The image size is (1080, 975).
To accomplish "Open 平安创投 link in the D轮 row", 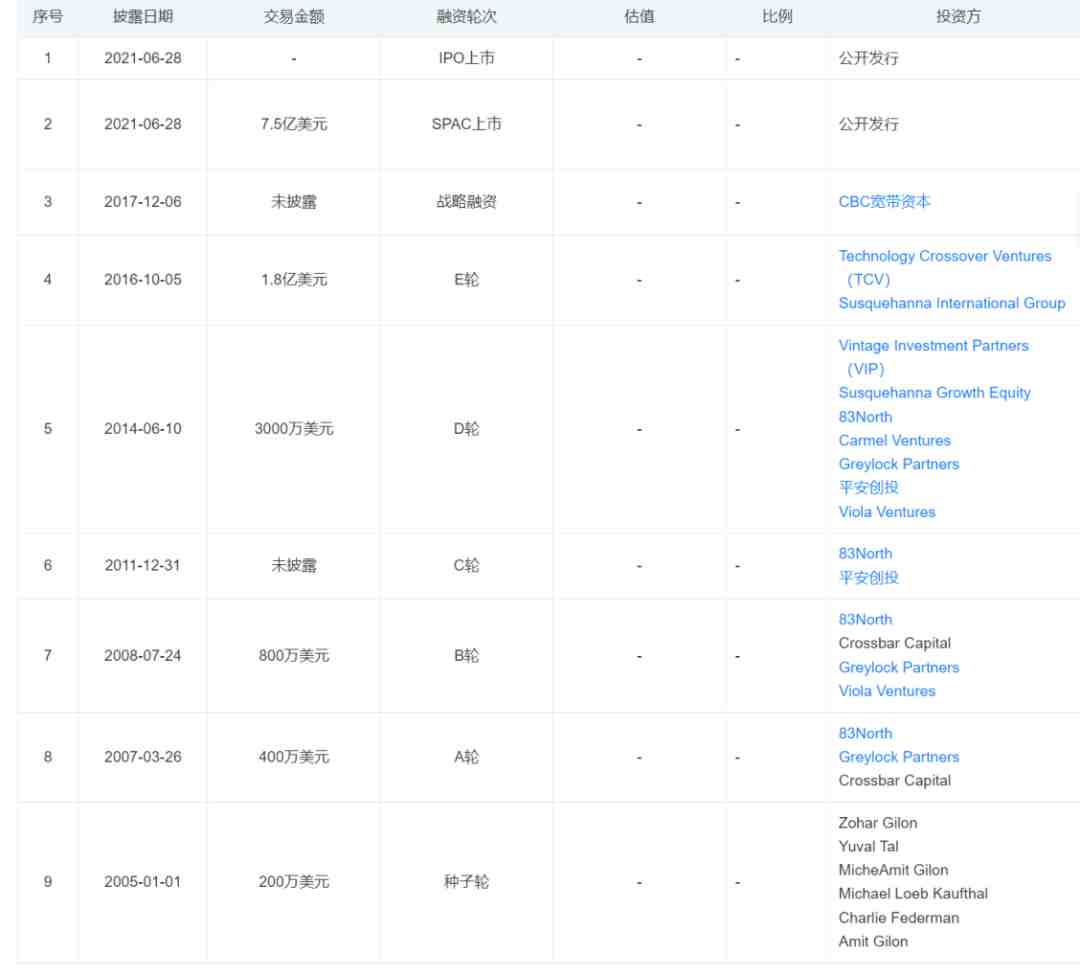I will [868, 488].
